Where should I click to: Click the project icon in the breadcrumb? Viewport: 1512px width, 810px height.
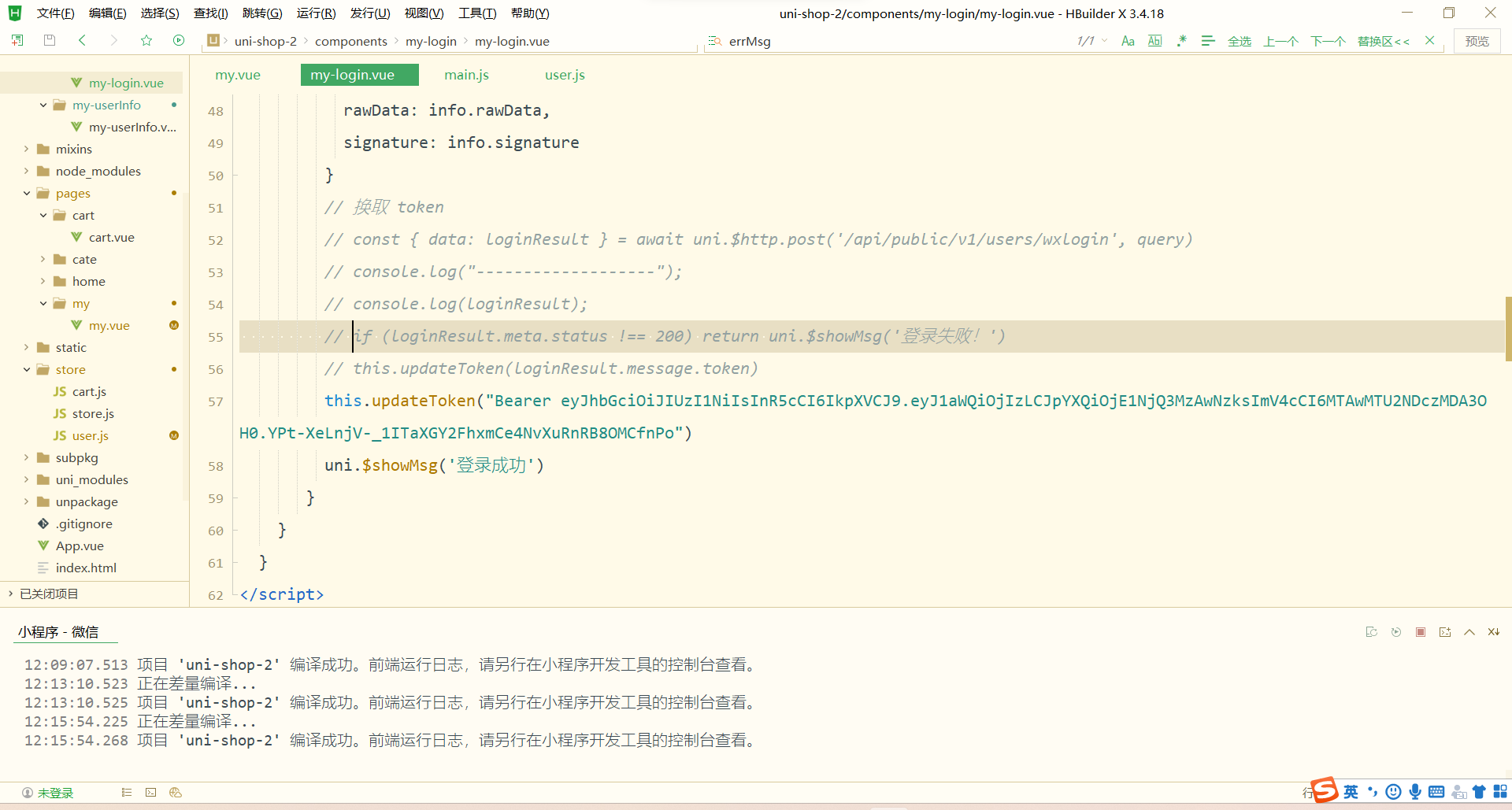coord(213,40)
